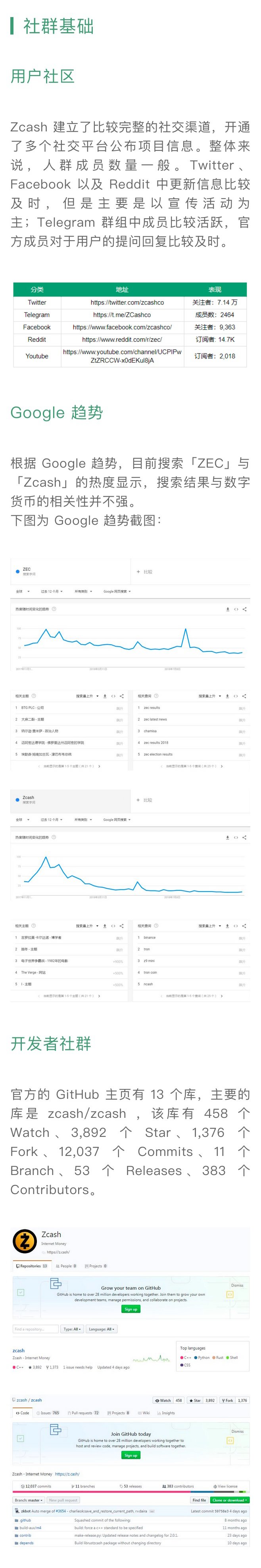
Task: Click the repository language color bar
Action: click(131, 1493)
